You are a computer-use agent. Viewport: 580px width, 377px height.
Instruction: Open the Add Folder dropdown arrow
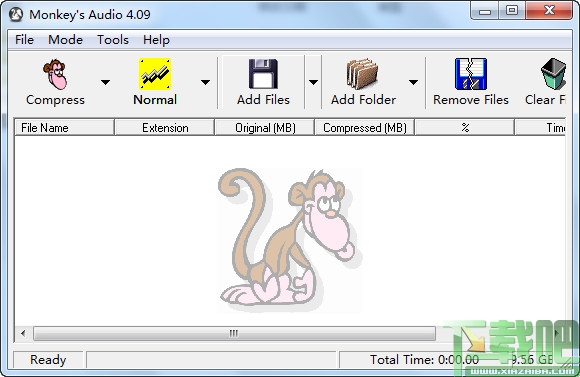(x=413, y=82)
